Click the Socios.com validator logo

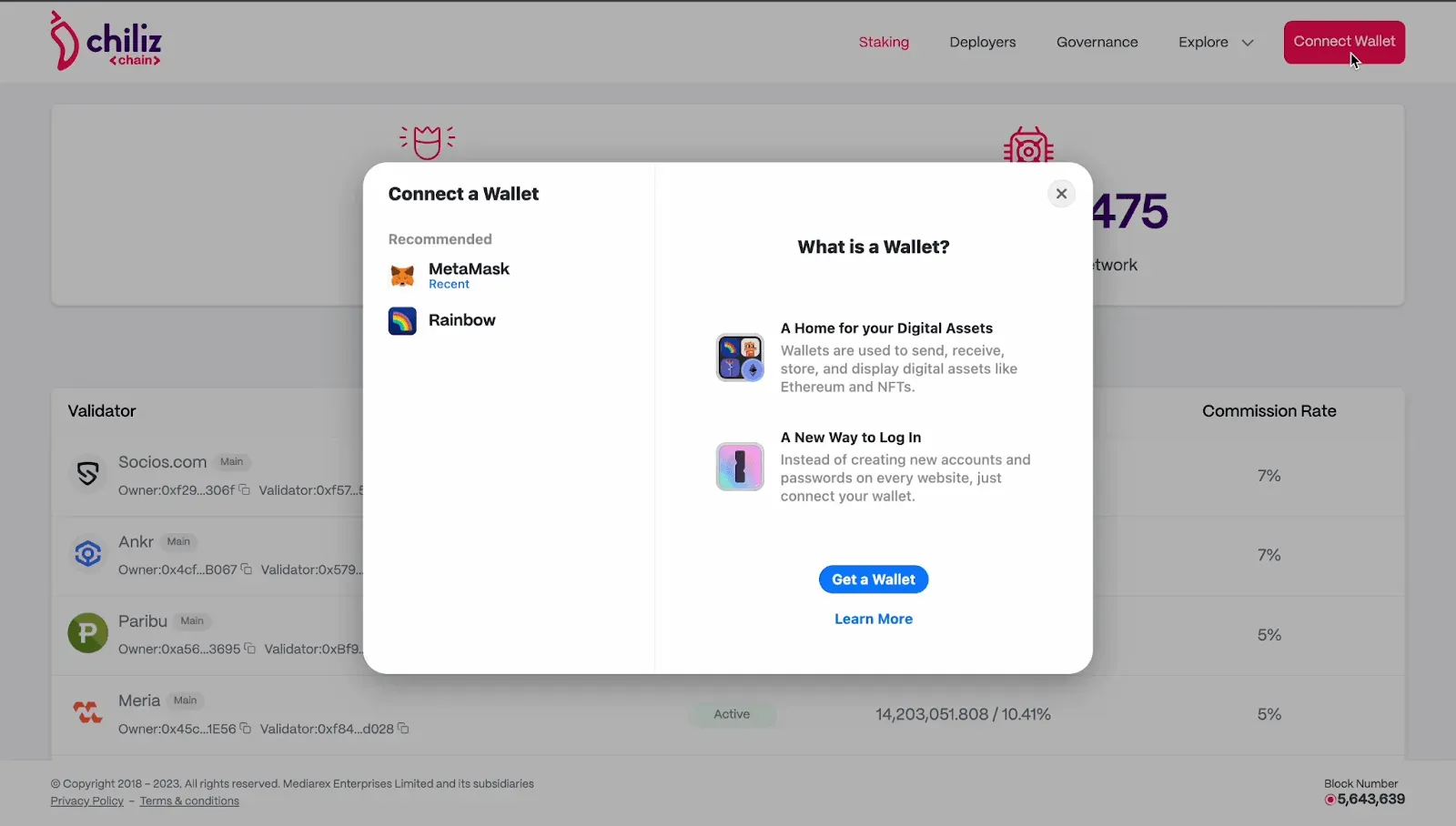click(87, 474)
